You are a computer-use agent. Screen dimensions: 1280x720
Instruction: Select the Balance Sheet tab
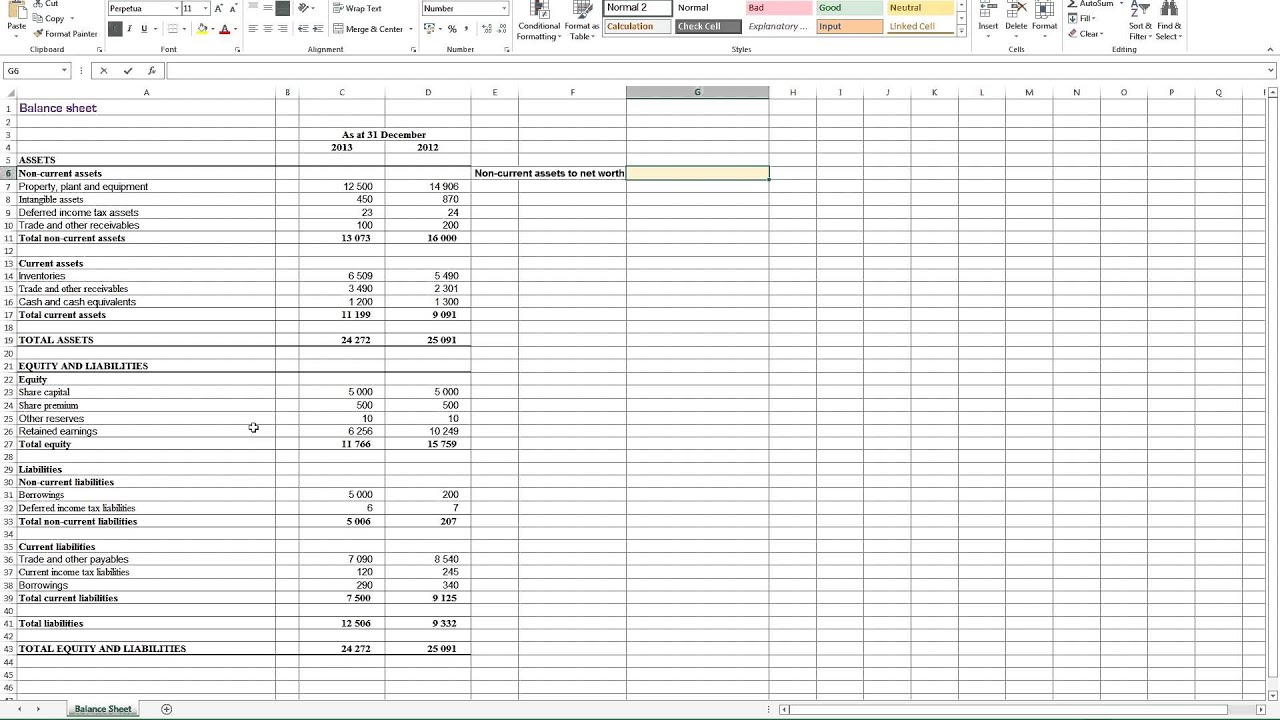click(102, 709)
